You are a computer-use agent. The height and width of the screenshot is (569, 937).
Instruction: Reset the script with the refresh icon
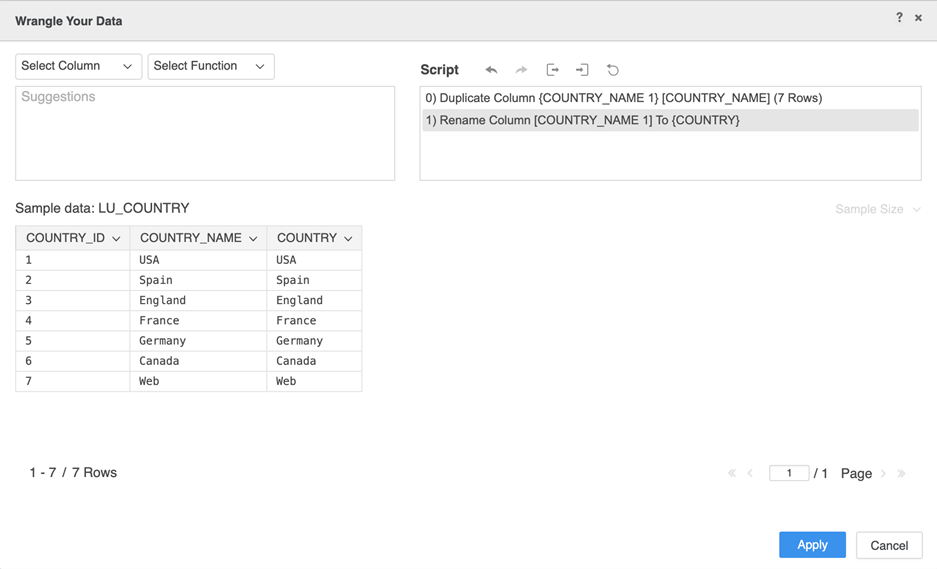(613, 70)
